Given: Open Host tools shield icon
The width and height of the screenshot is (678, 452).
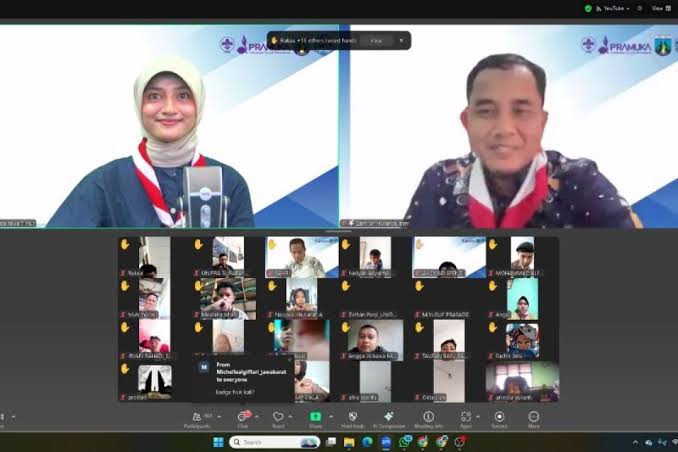Looking at the screenshot, I should (352, 417).
